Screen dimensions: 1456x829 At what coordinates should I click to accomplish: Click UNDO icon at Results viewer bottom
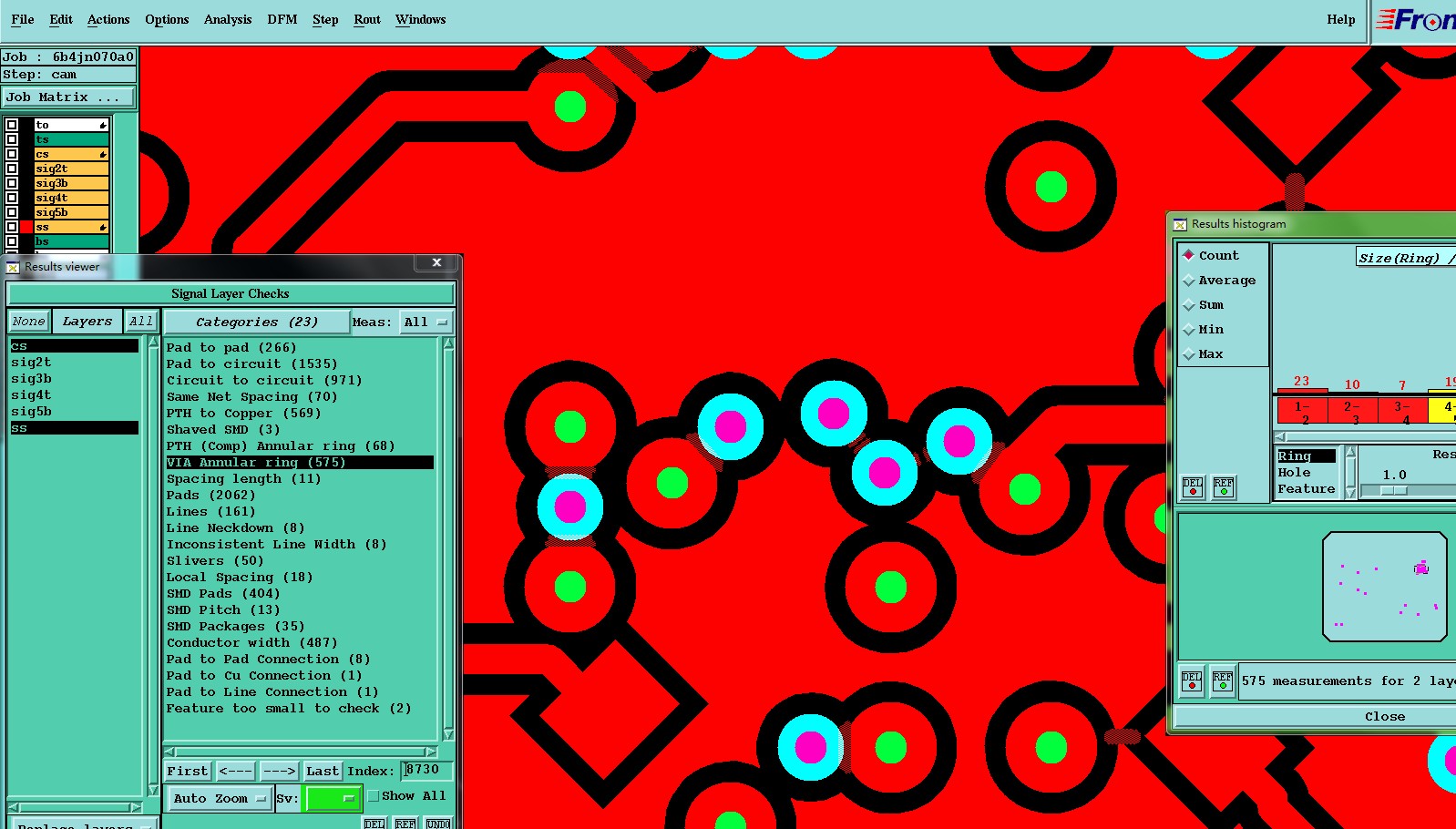438,824
